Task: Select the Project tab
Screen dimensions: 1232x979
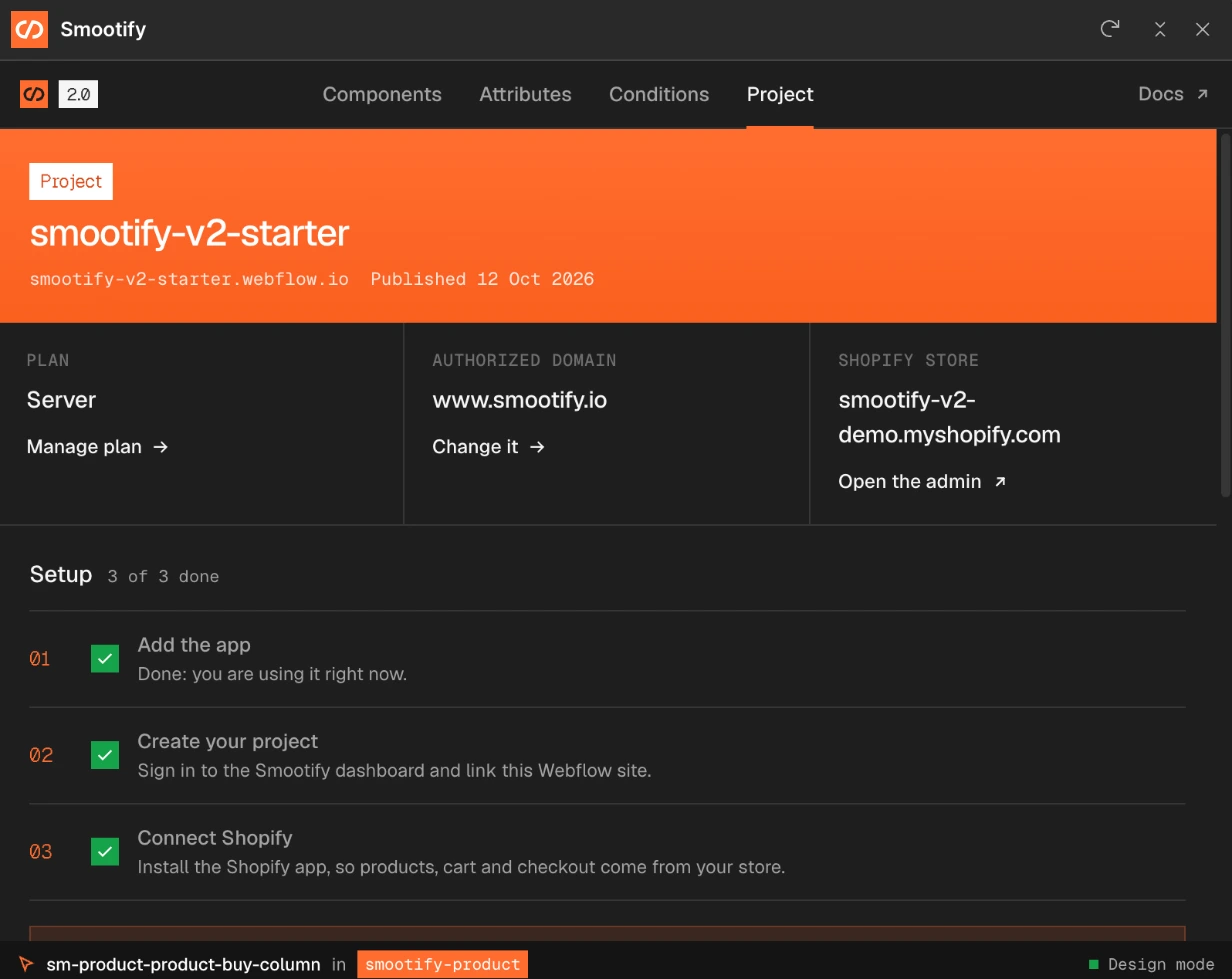Action: [780, 94]
